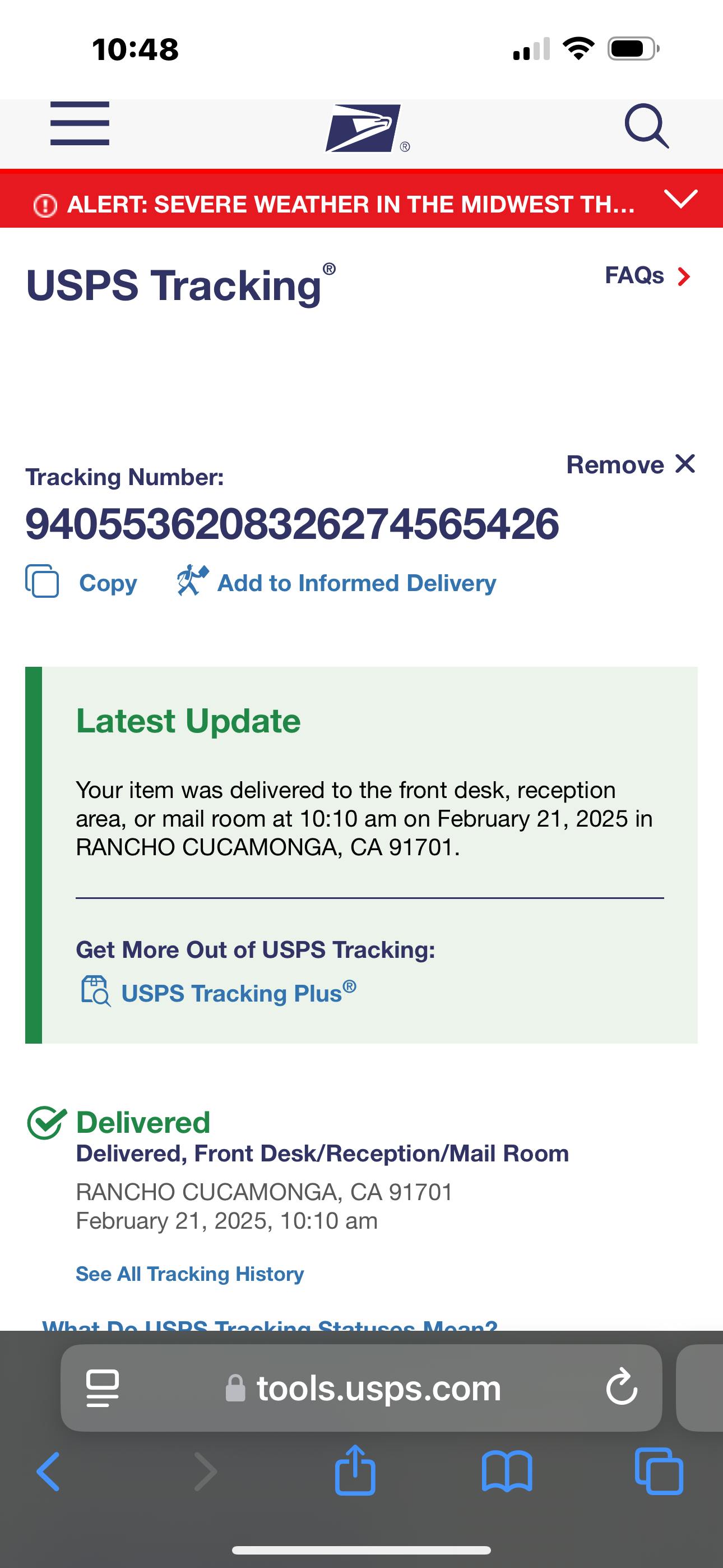The height and width of the screenshot is (1568, 723).
Task: Open the hamburger navigation menu
Action: coord(80,124)
